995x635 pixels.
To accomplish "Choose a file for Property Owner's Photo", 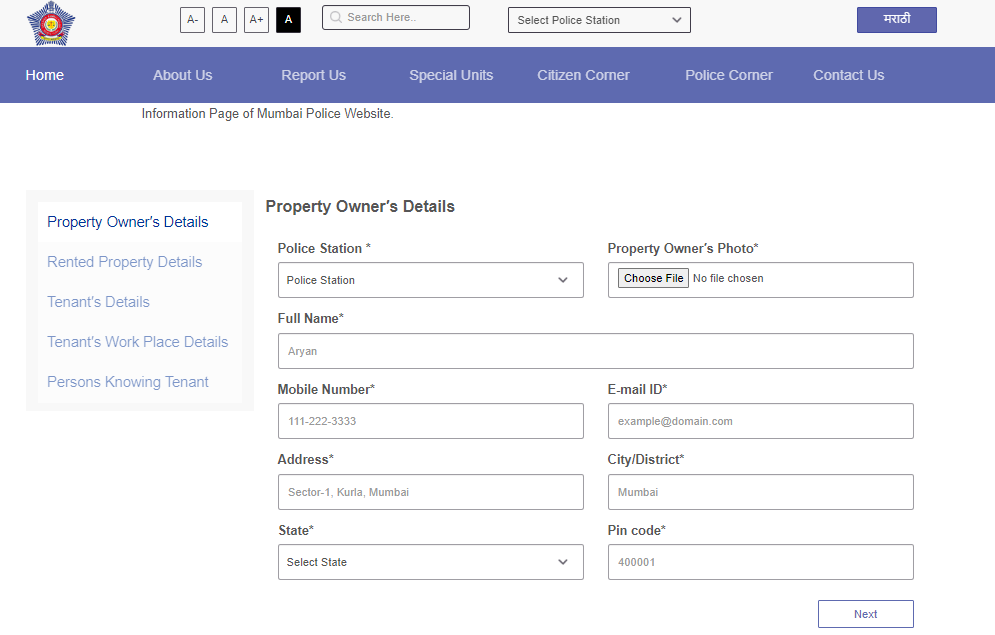I will 652,278.
